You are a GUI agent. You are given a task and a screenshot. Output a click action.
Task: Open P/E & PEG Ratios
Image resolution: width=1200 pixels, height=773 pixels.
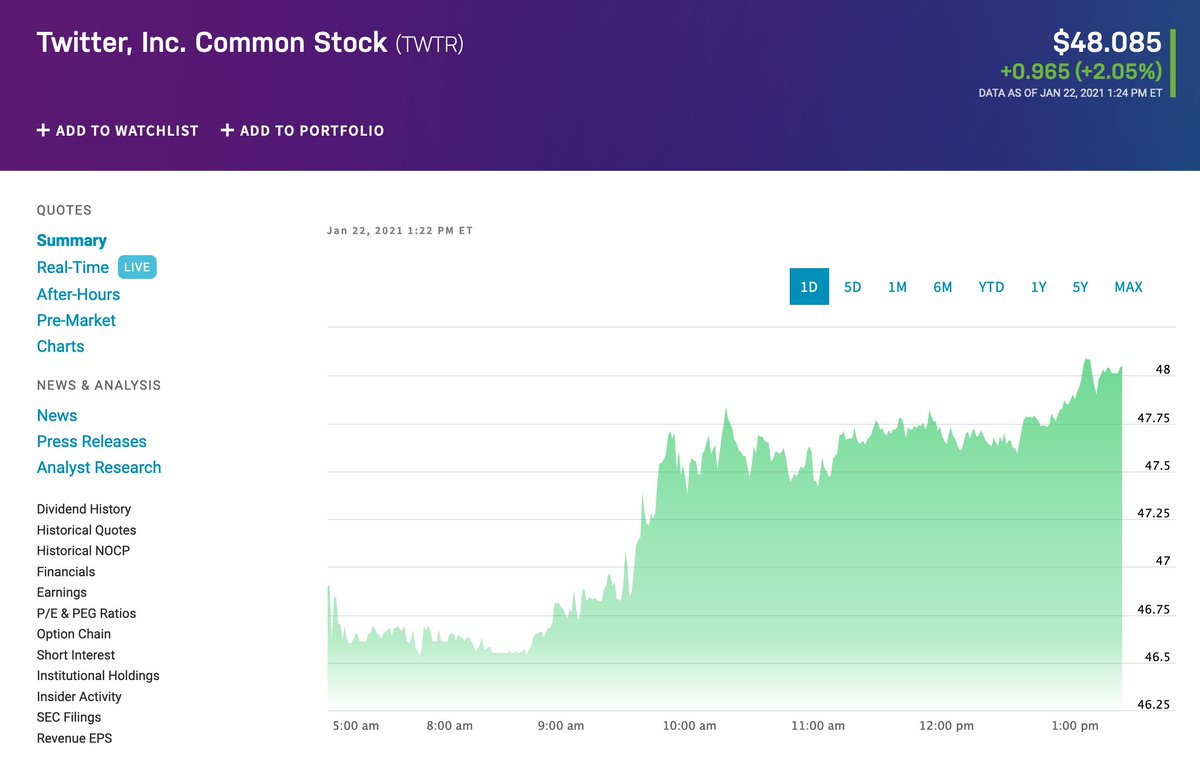[86, 613]
